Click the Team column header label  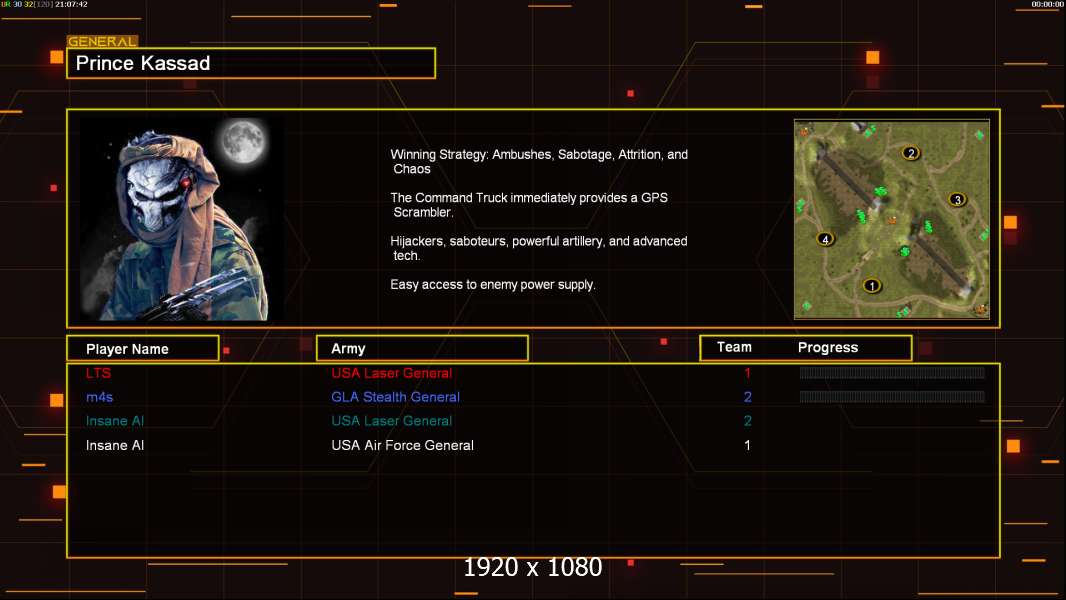(x=734, y=347)
